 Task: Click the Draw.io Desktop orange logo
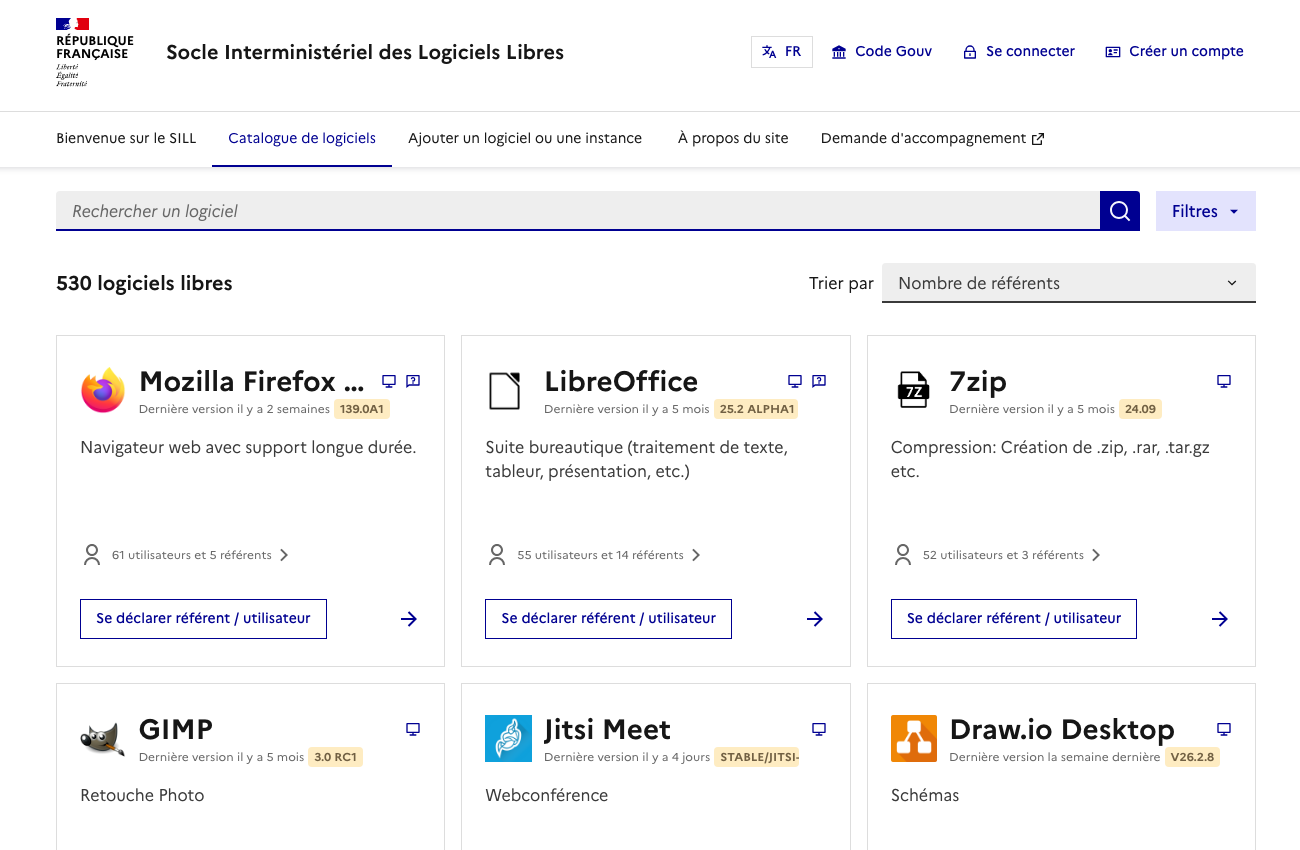click(913, 738)
